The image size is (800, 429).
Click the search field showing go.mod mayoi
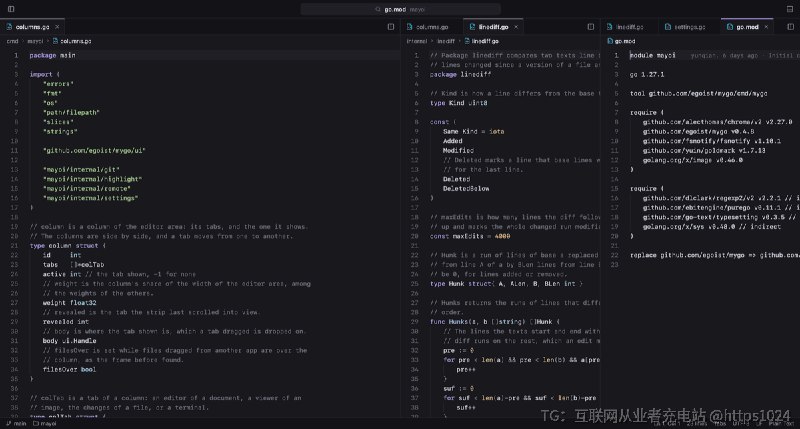tap(400, 9)
